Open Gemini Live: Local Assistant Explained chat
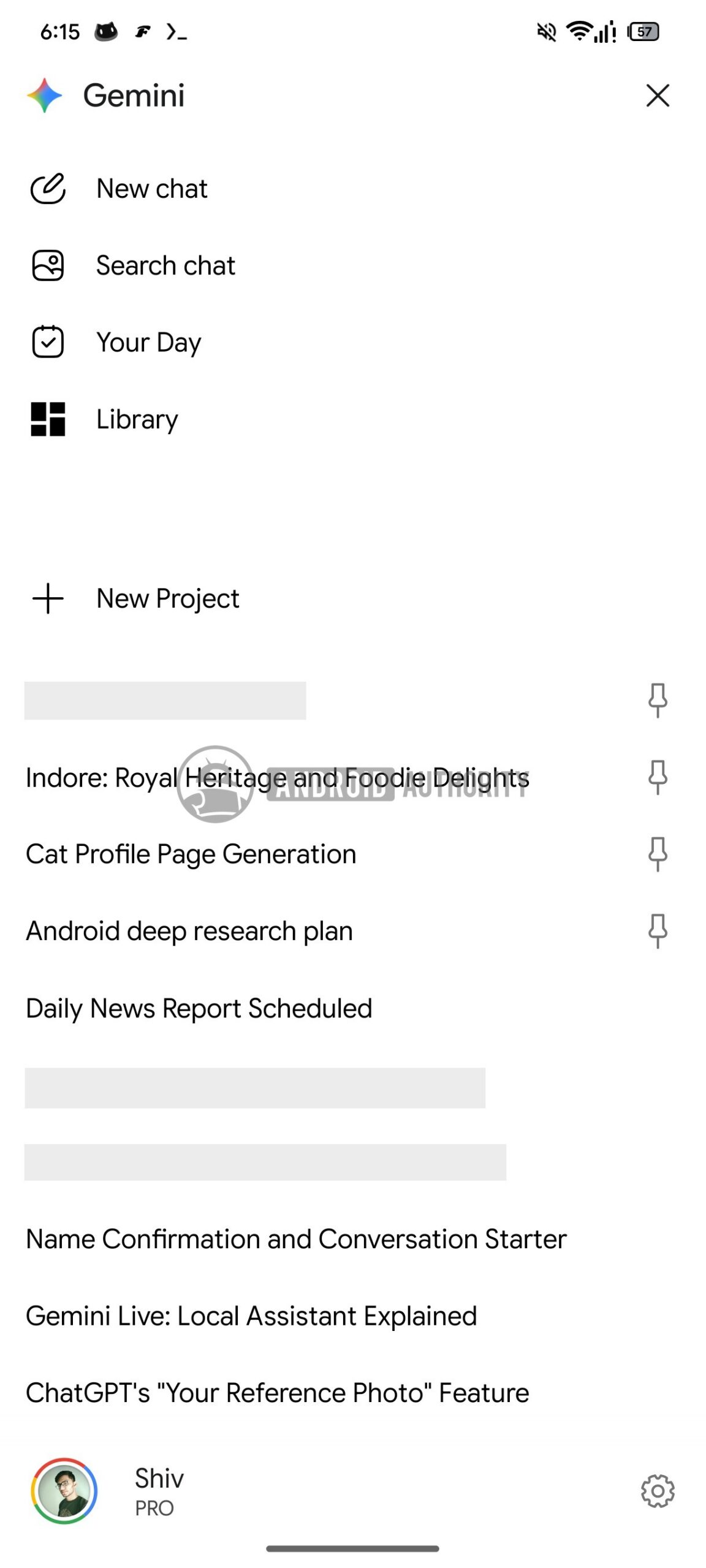 [251, 1316]
